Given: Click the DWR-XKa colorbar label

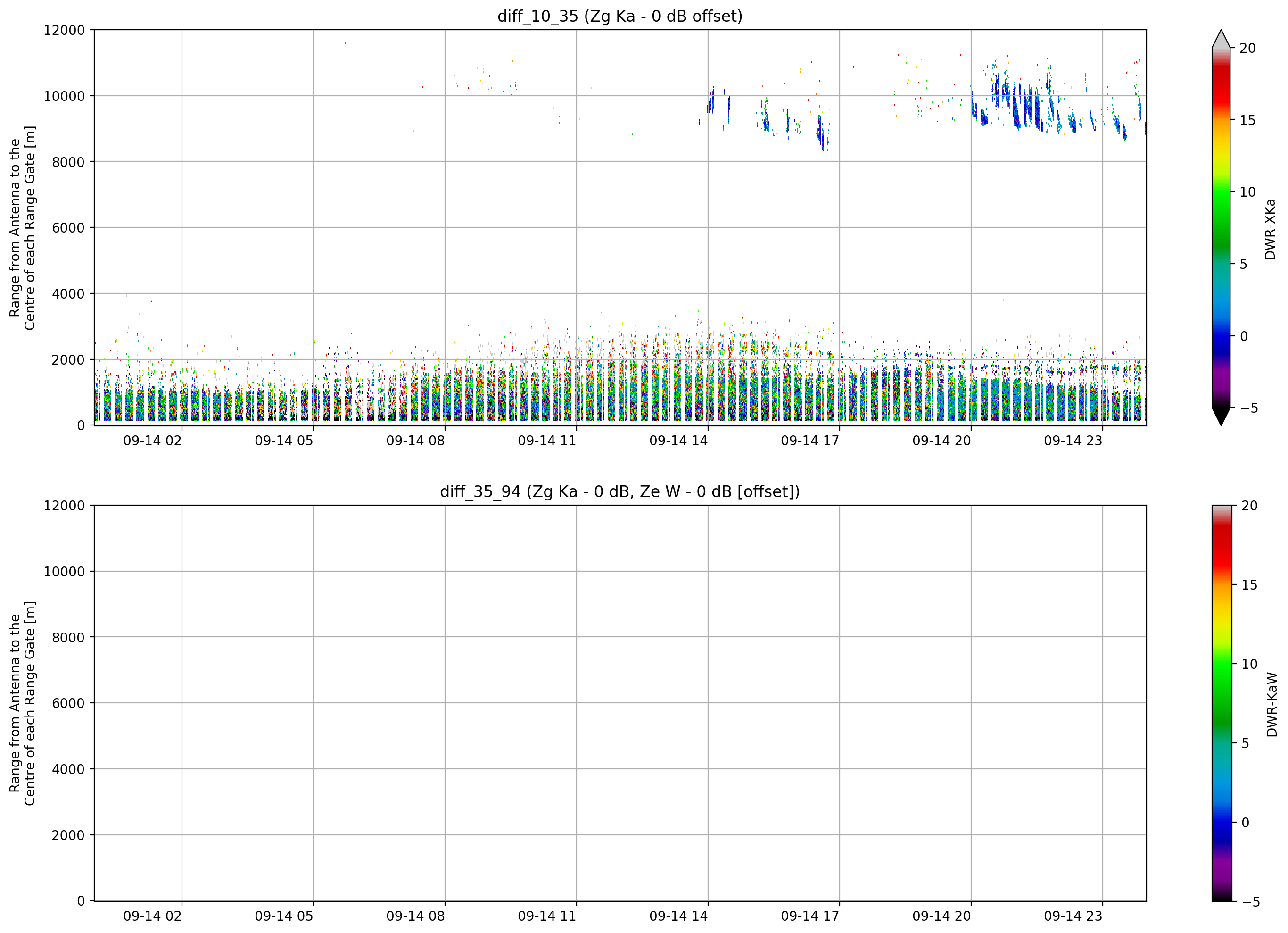Looking at the screenshot, I should 1270,229.
